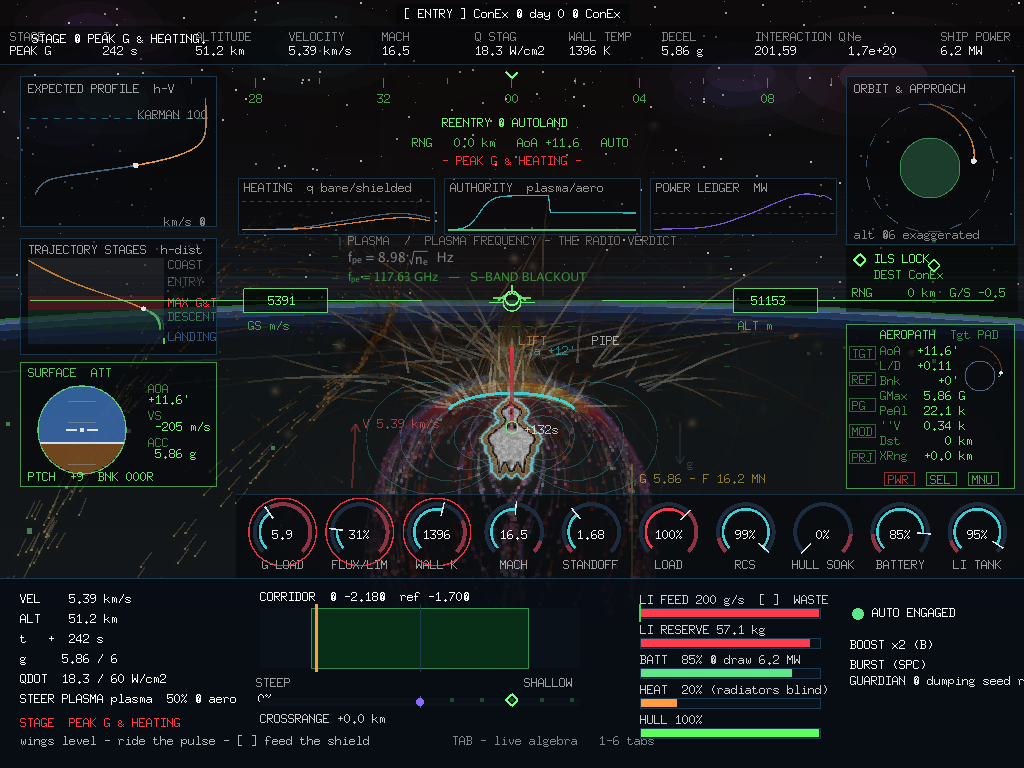Click the FLUX/LIM gauge showing 31%
Viewport: 1024px width, 768px height.
pyautogui.click(x=359, y=533)
